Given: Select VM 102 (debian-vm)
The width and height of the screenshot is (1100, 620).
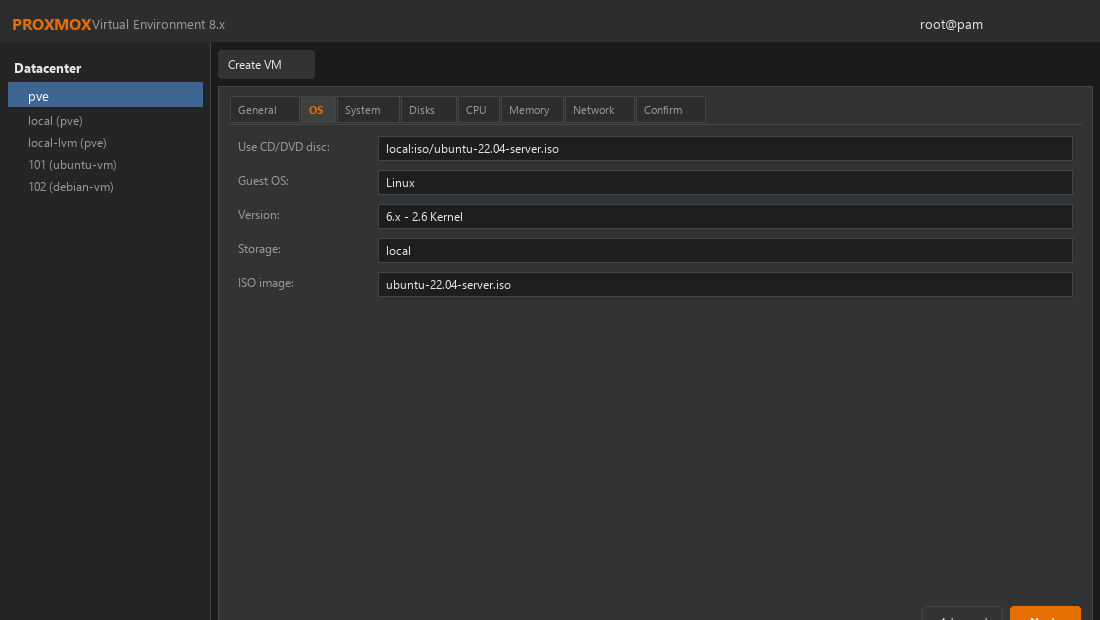Looking at the screenshot, I should tap(71, 187).
